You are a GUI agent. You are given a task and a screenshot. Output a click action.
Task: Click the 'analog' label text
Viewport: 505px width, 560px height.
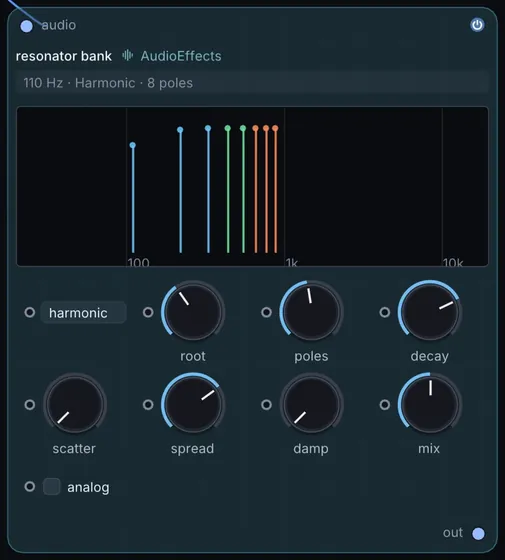(88, 488)
